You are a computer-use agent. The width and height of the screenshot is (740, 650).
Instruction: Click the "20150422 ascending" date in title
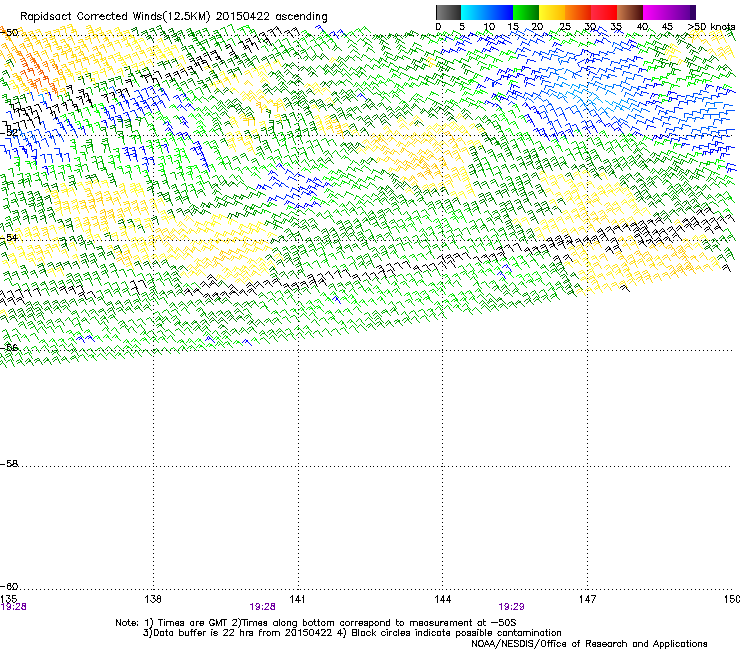click(x=272, y=16)
